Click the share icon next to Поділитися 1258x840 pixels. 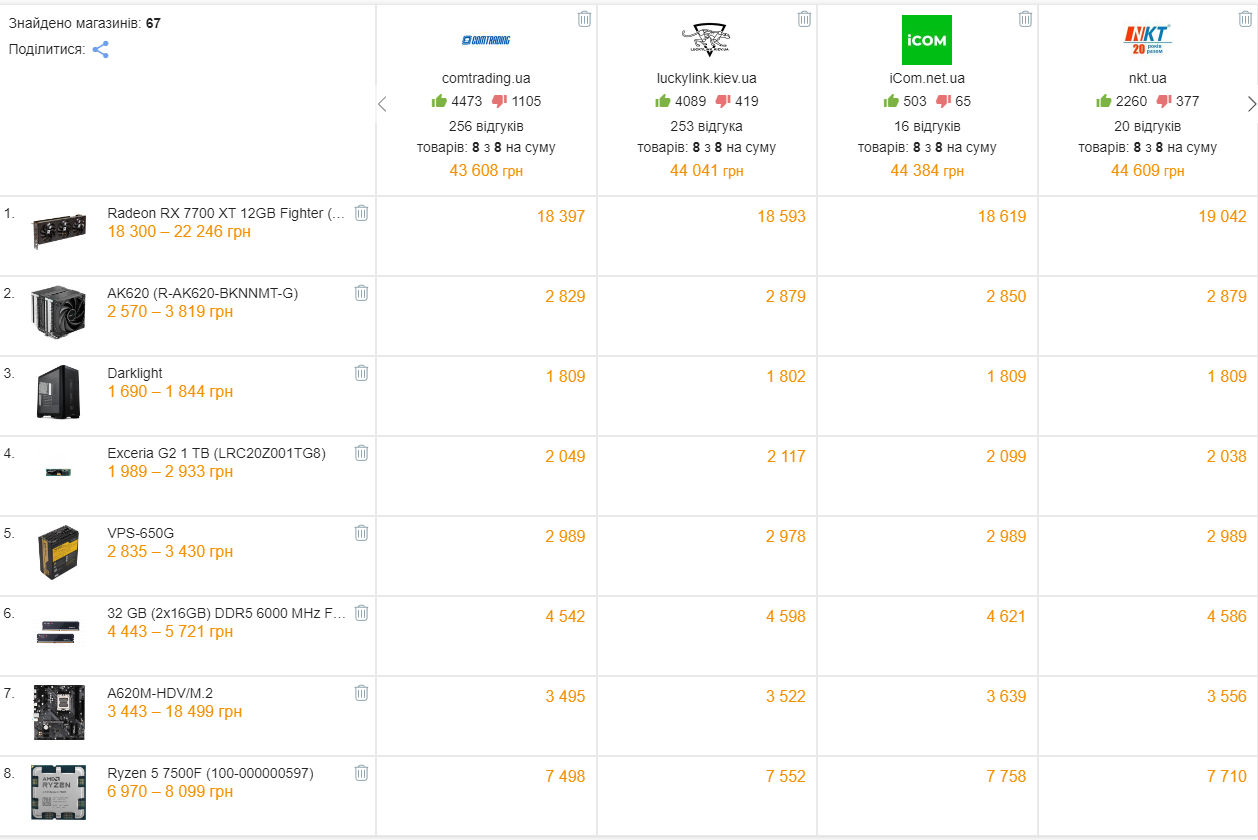click(101, 49)
